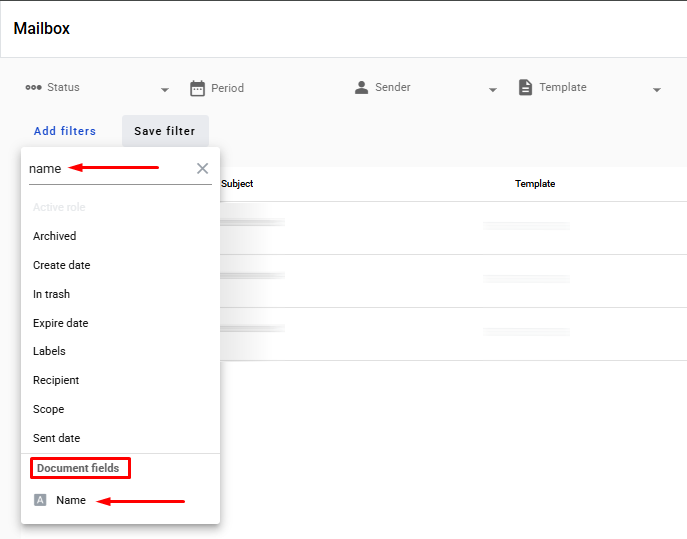Viewport: 687px width, 539px height.
Task: Choose Expire date from the list
Action: point(61,323)
